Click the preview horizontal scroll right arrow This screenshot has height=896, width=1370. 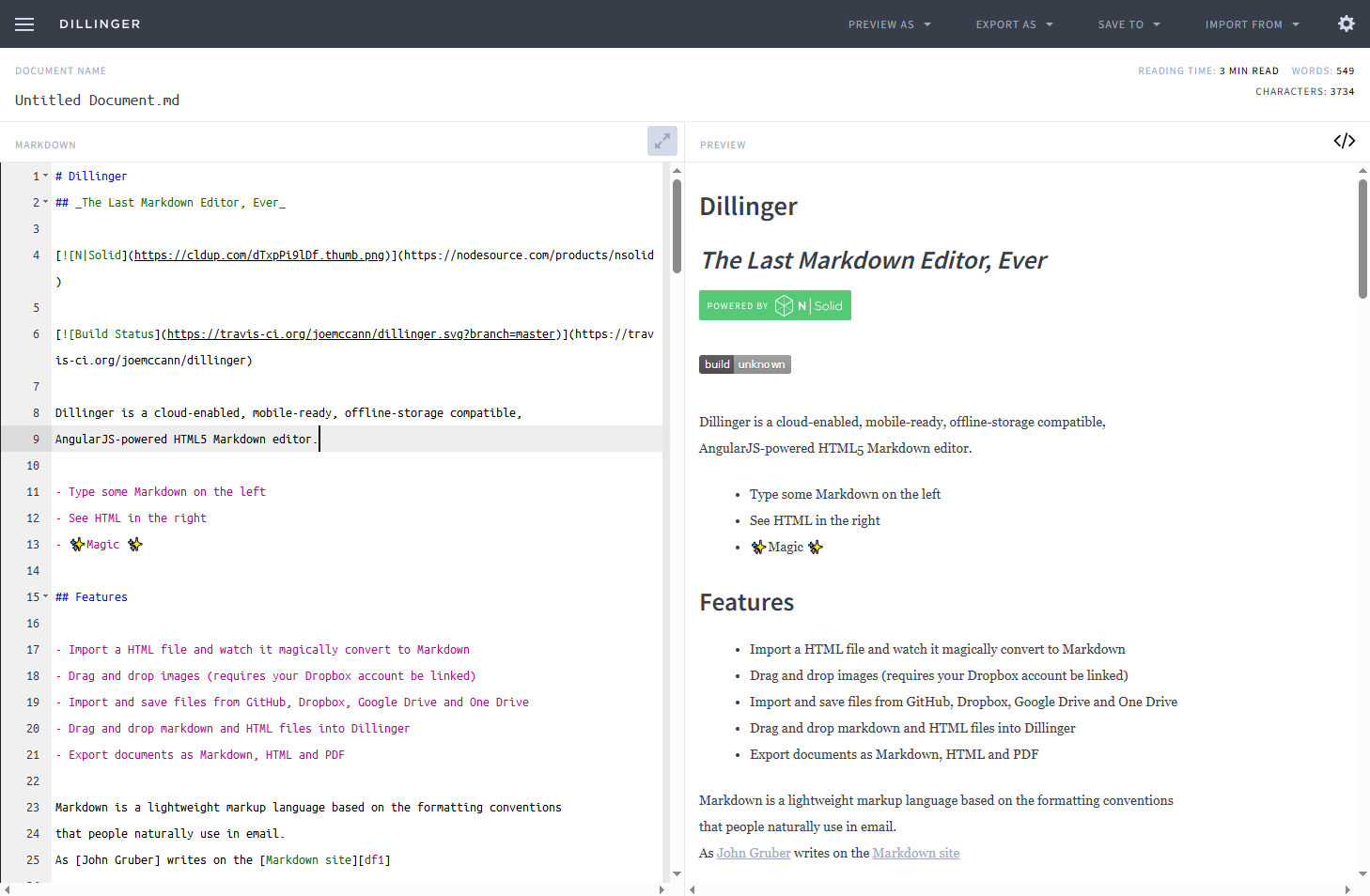tap(1347, 889)
